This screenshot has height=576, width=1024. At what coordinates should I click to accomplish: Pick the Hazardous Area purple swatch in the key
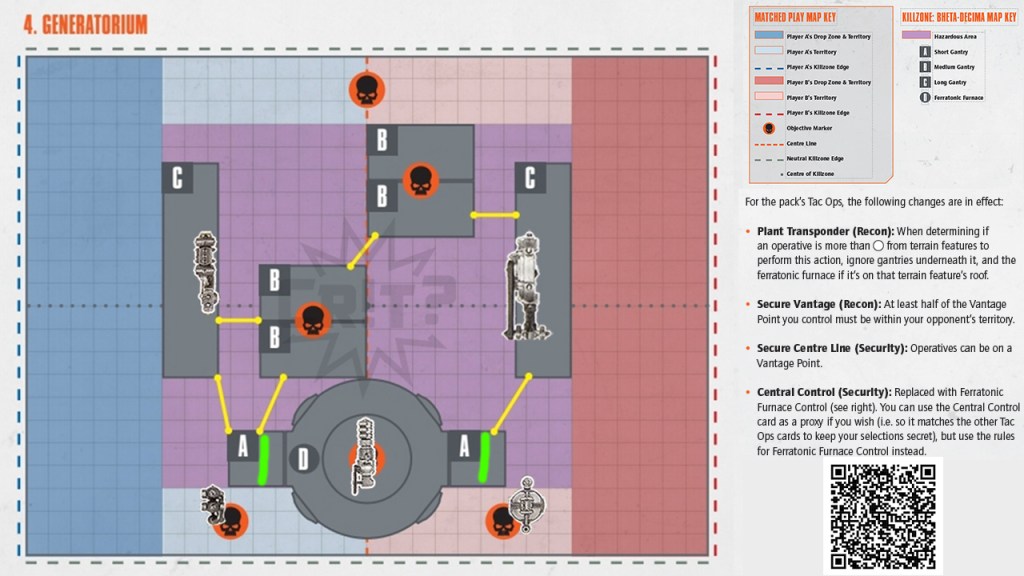917,35
